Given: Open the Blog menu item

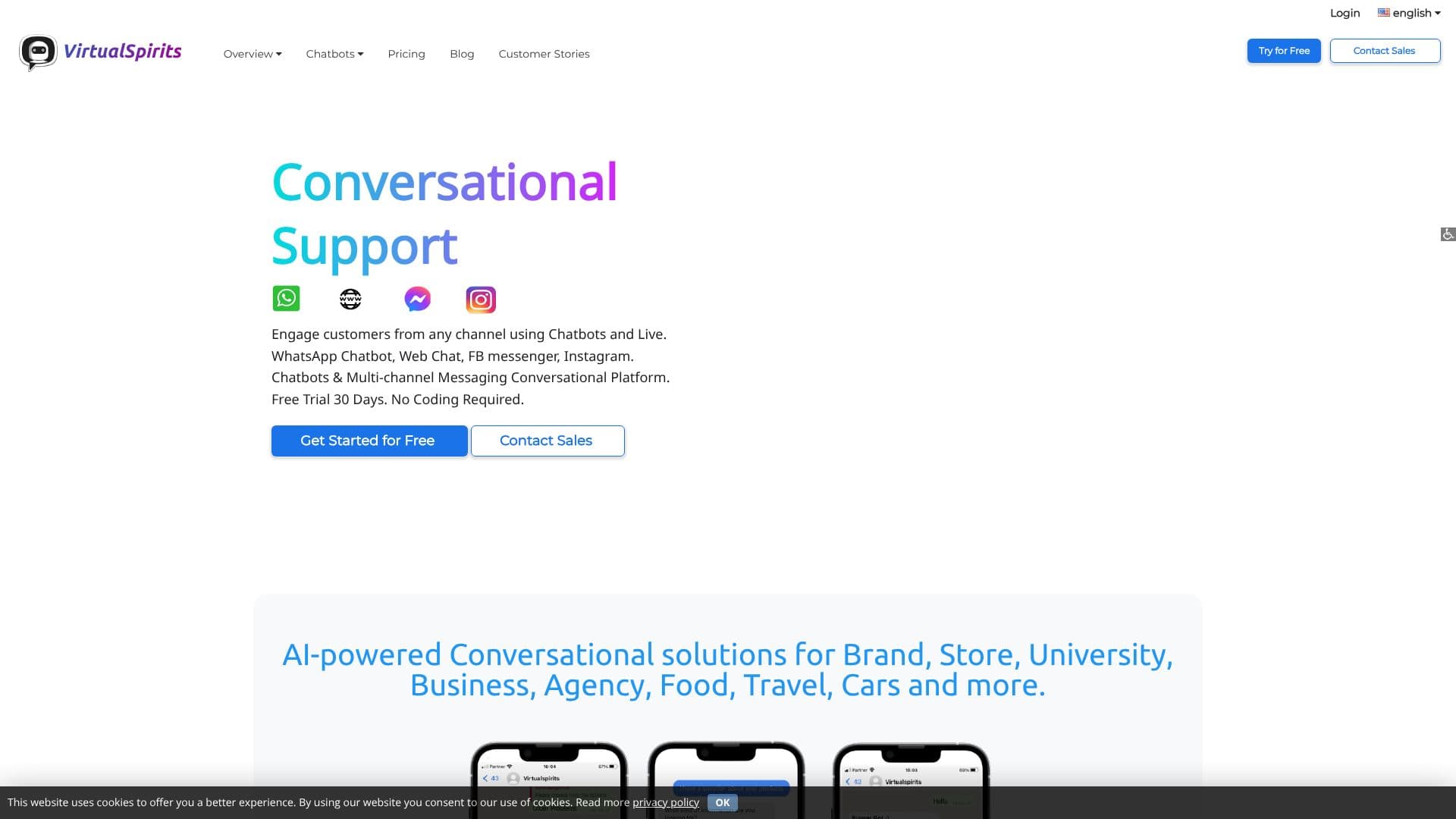Looking at the screenshot, I should [x=462, y=54].
